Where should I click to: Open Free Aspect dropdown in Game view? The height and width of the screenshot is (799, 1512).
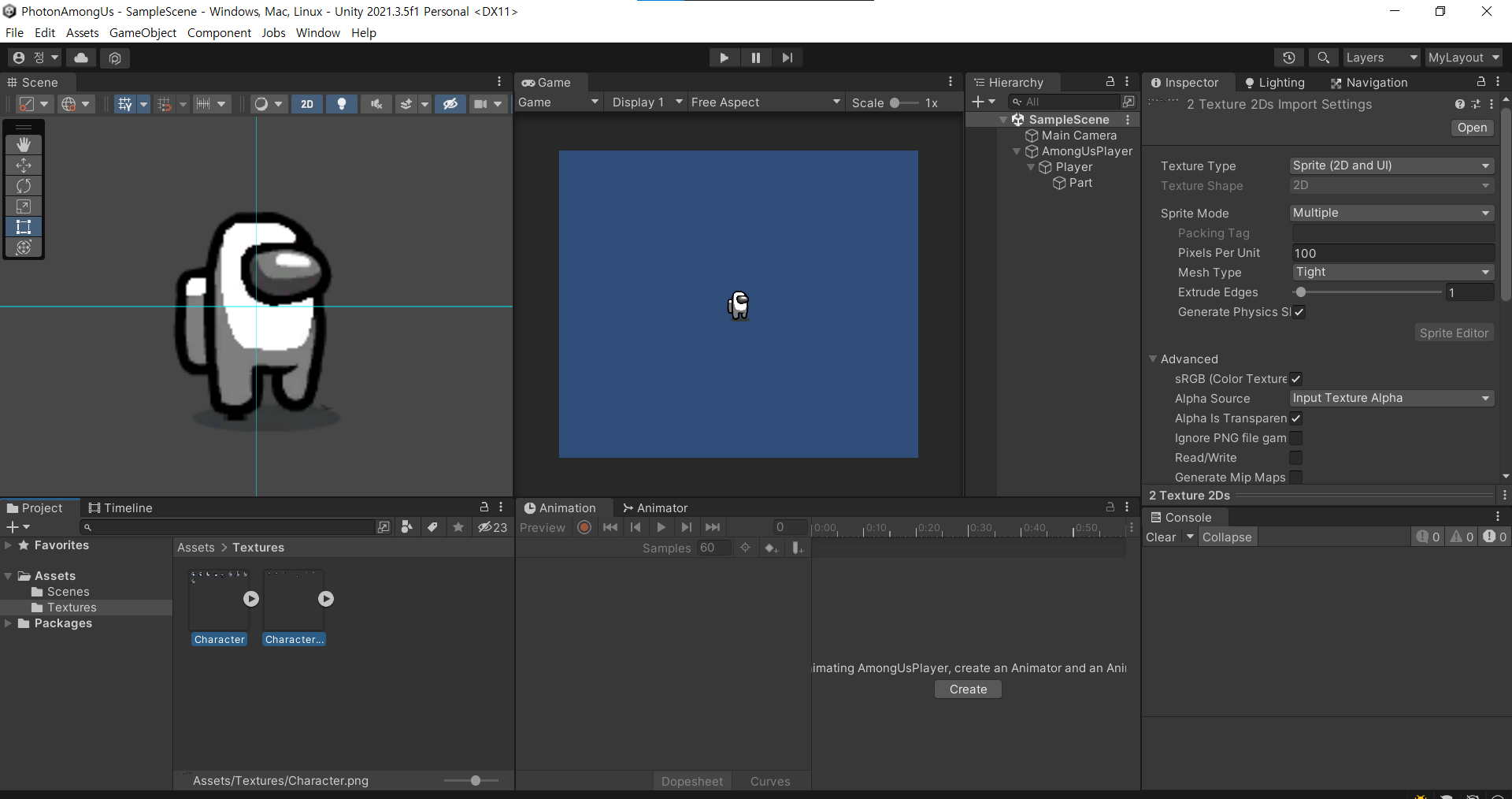[x=765, y=102]
